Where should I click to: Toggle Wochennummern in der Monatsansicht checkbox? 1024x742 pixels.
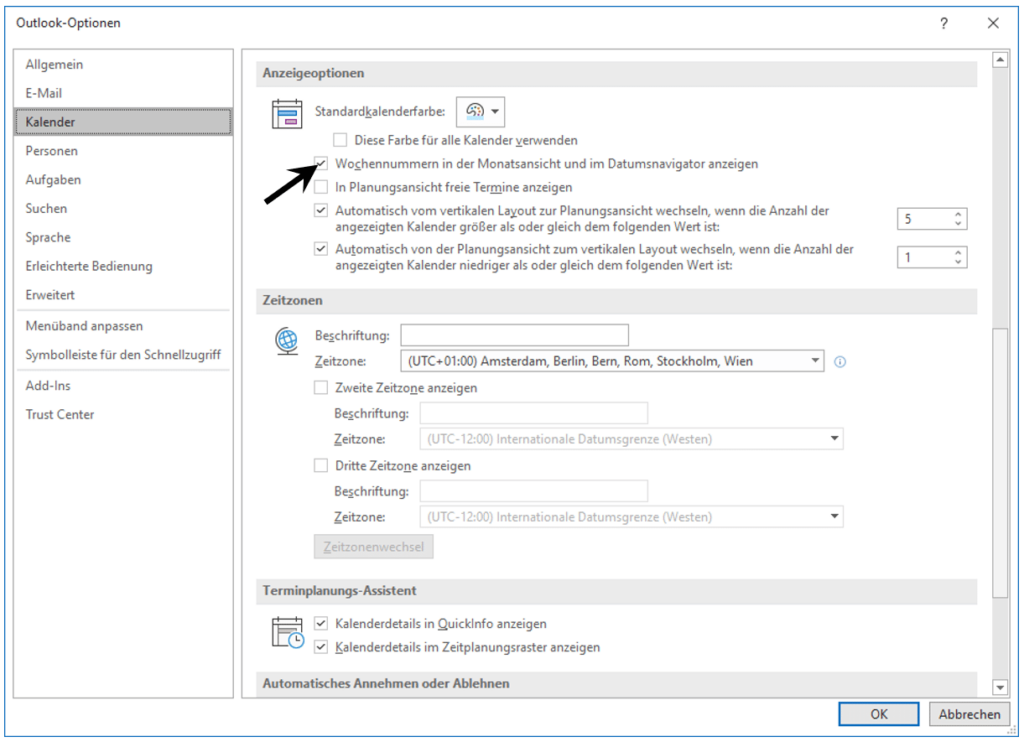(321, 163)
